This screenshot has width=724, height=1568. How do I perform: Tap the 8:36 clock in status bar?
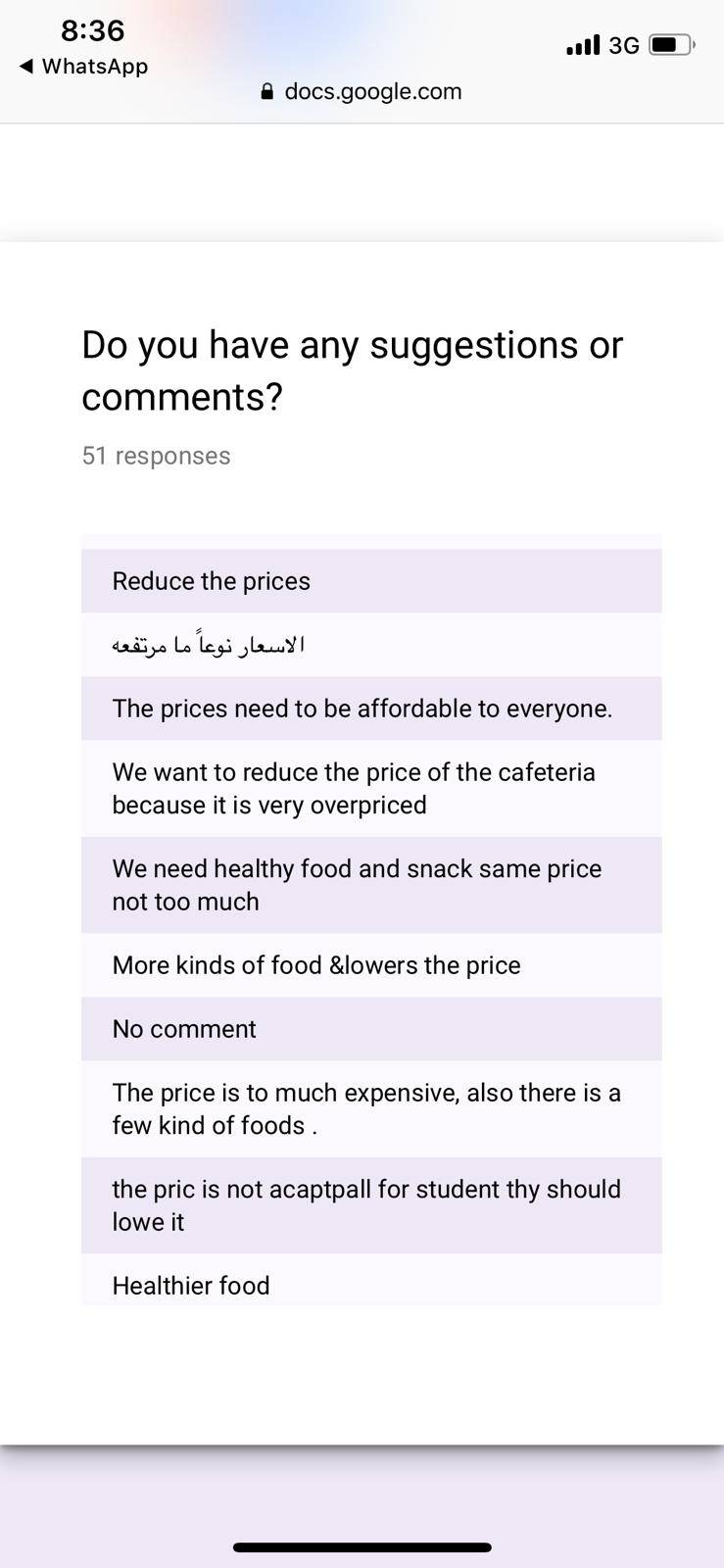coord(93,30)
